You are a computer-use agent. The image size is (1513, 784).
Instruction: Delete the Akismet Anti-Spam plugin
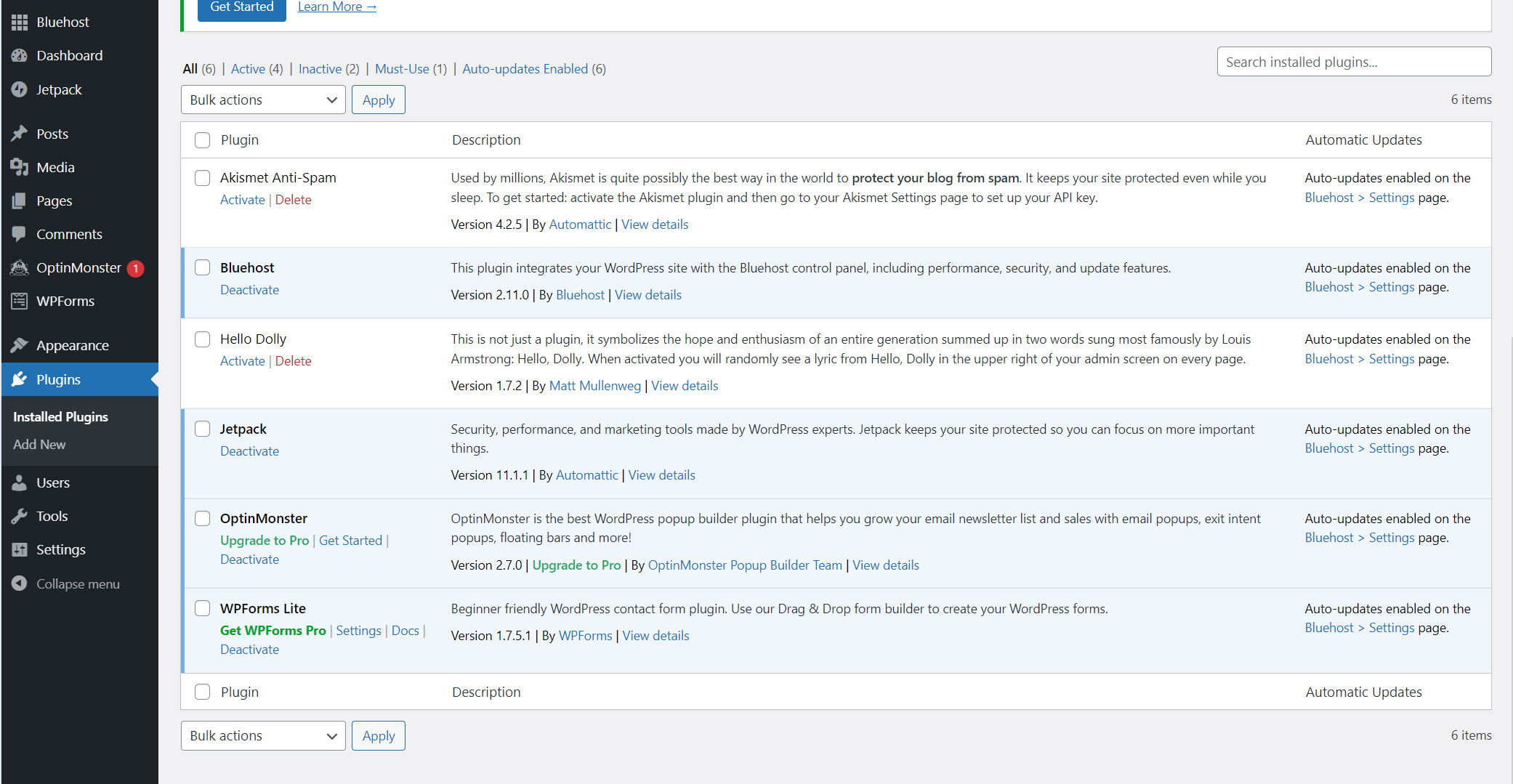click(293, 200)
